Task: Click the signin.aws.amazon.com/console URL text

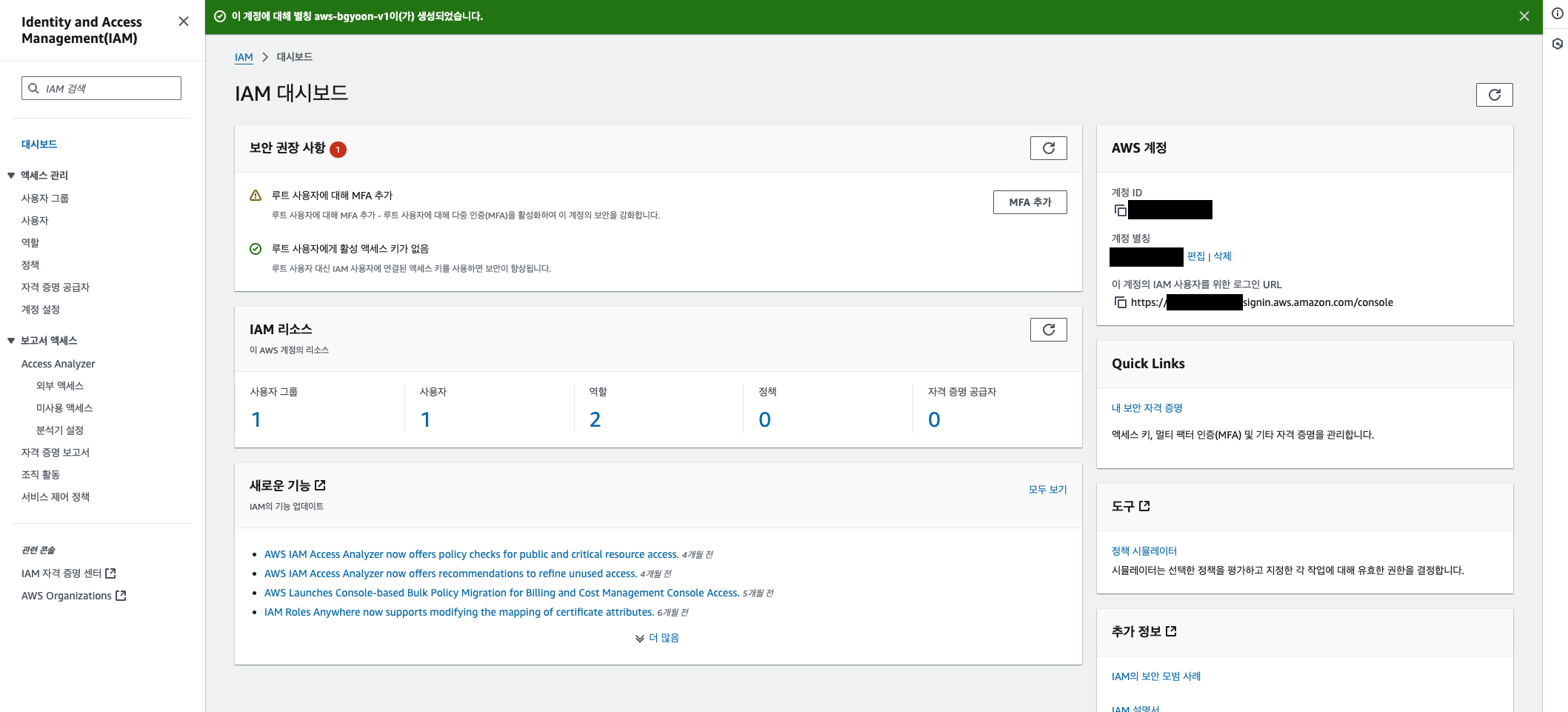Action: pos(1318,302)
